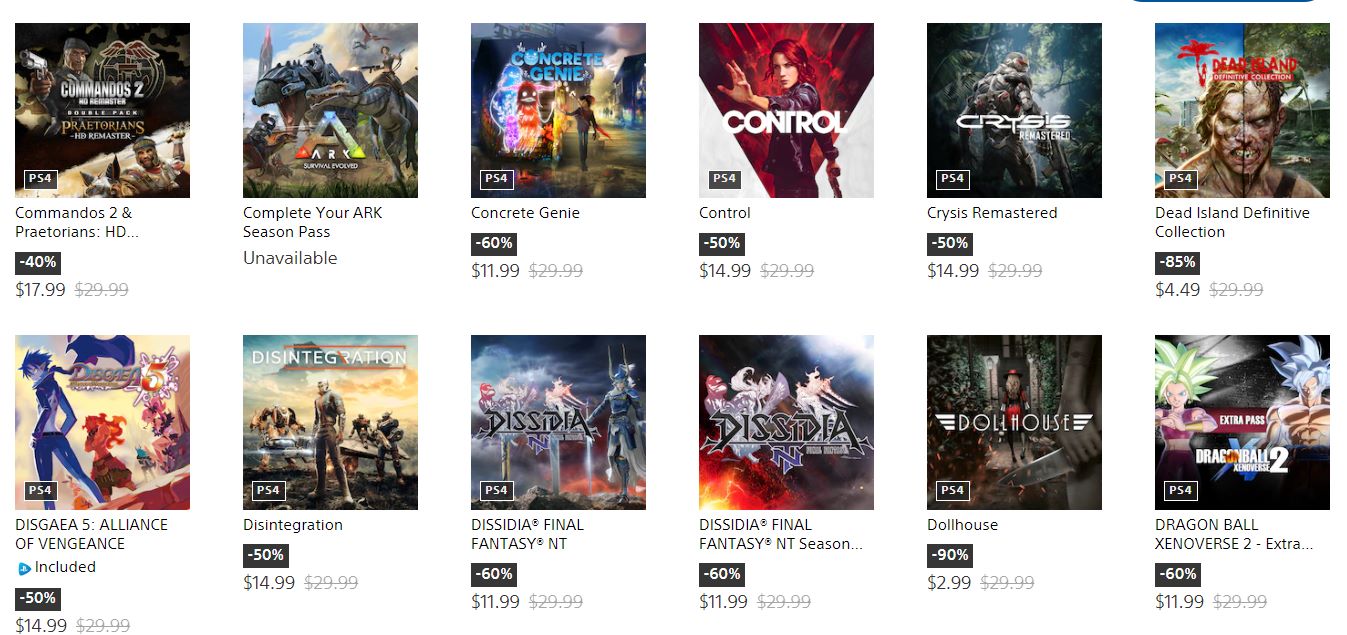Click the PS4 badge on Dollhouse cover
This screenshot has height=635, width=1347.
(x=952, y=491)
